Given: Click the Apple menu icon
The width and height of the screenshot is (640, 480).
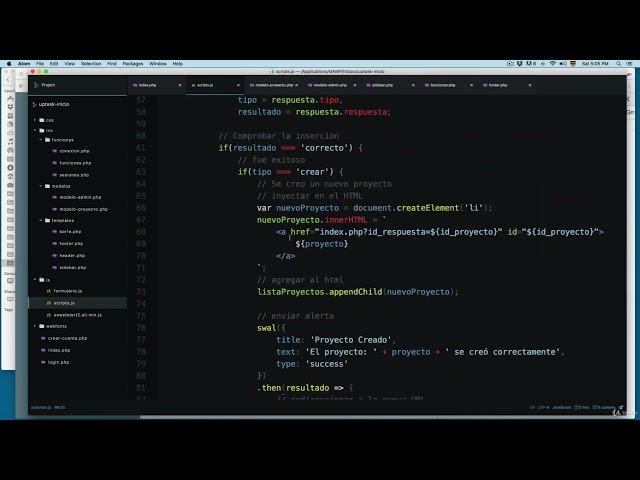Looking at the screenshot, I should tap(11, 63).
